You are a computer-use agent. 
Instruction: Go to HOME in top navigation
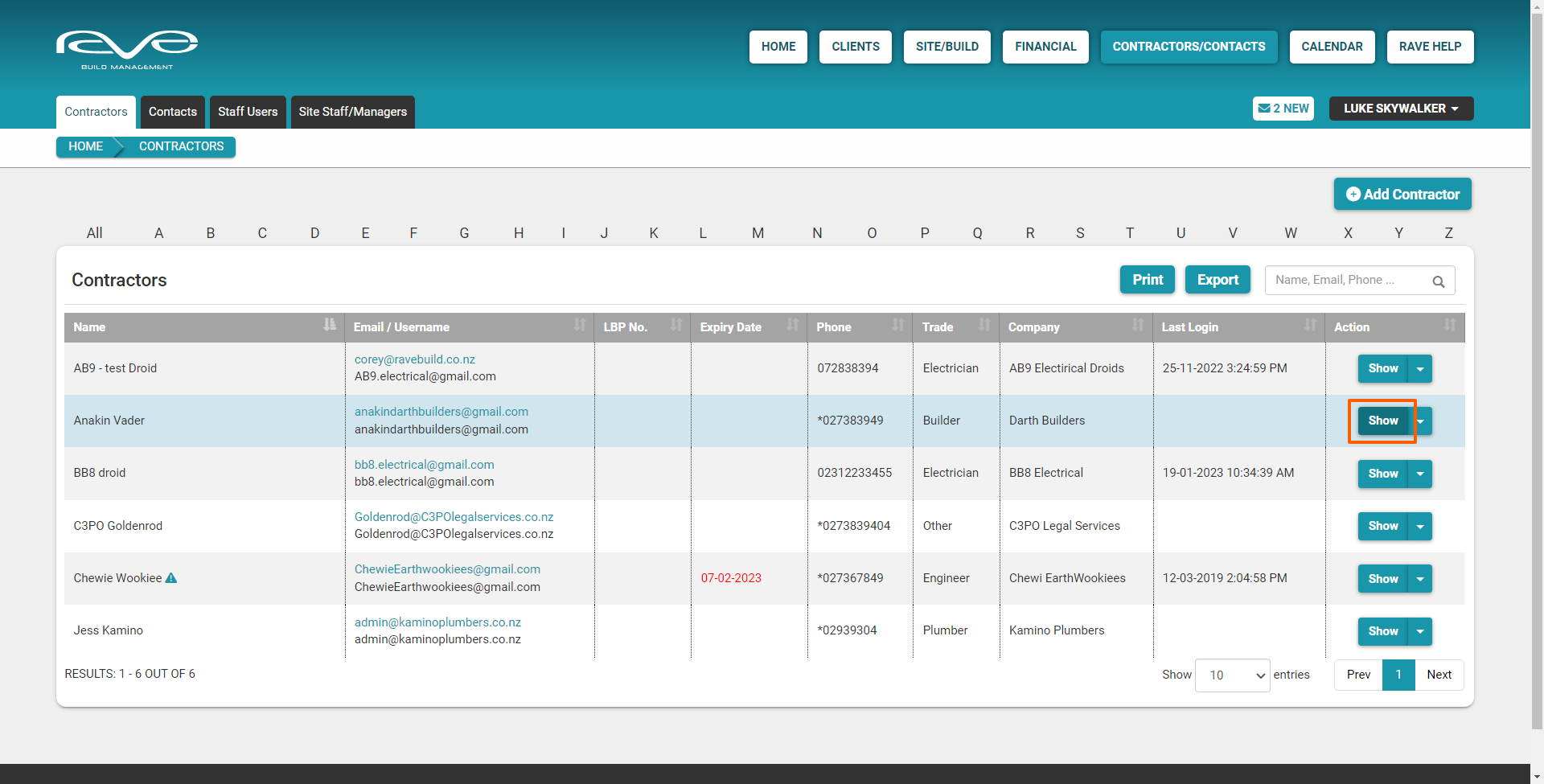(778, 47)
